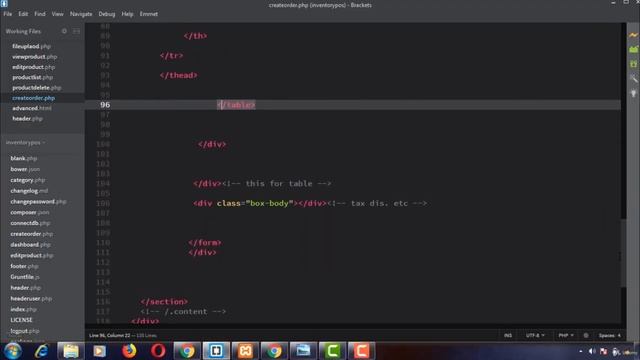Open connectdb.php in project tree

(30, 223)
